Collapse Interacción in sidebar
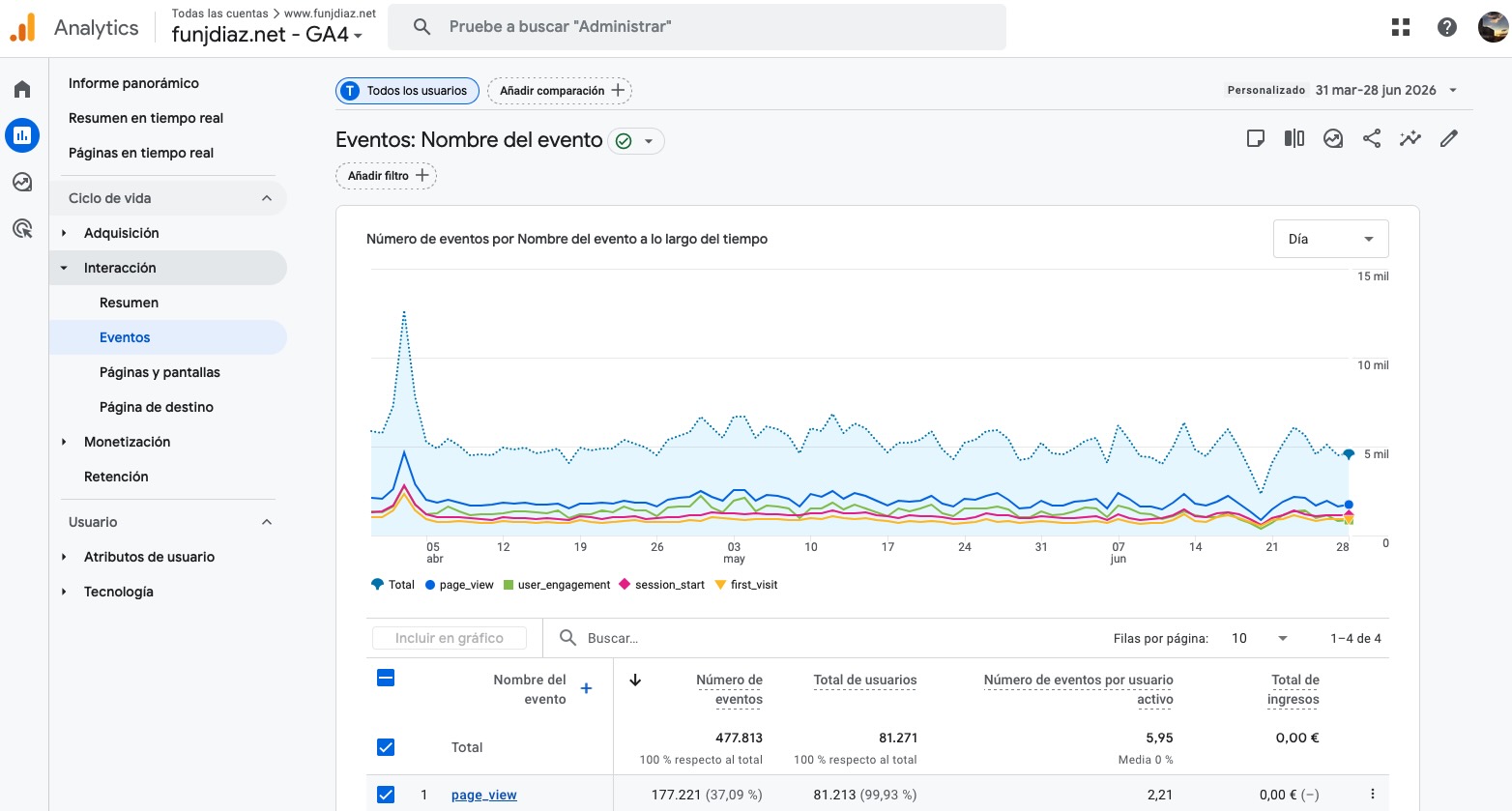The height and width of the screenshot is (811, 1512). pyautogui.click(x=64, y=268)
